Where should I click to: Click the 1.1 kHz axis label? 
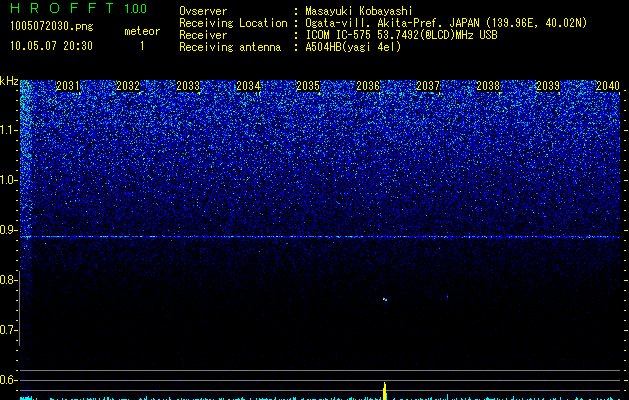tap(9, 130)
